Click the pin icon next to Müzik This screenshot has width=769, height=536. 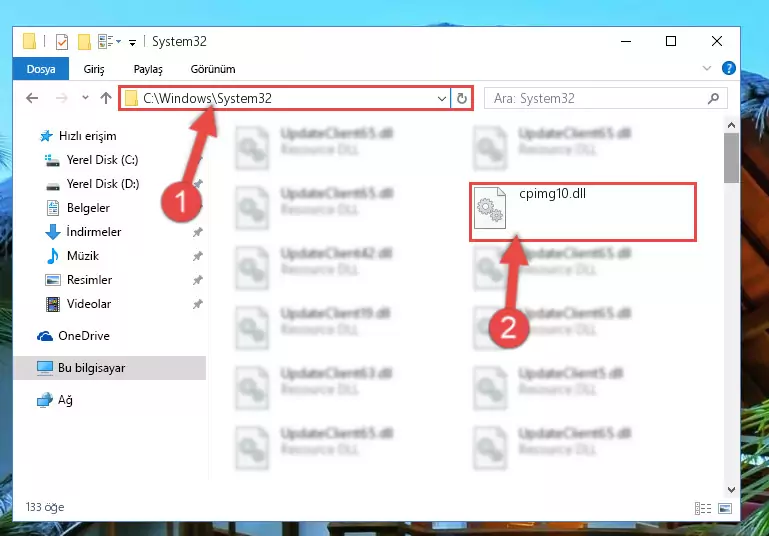click(x=198, y=256)
